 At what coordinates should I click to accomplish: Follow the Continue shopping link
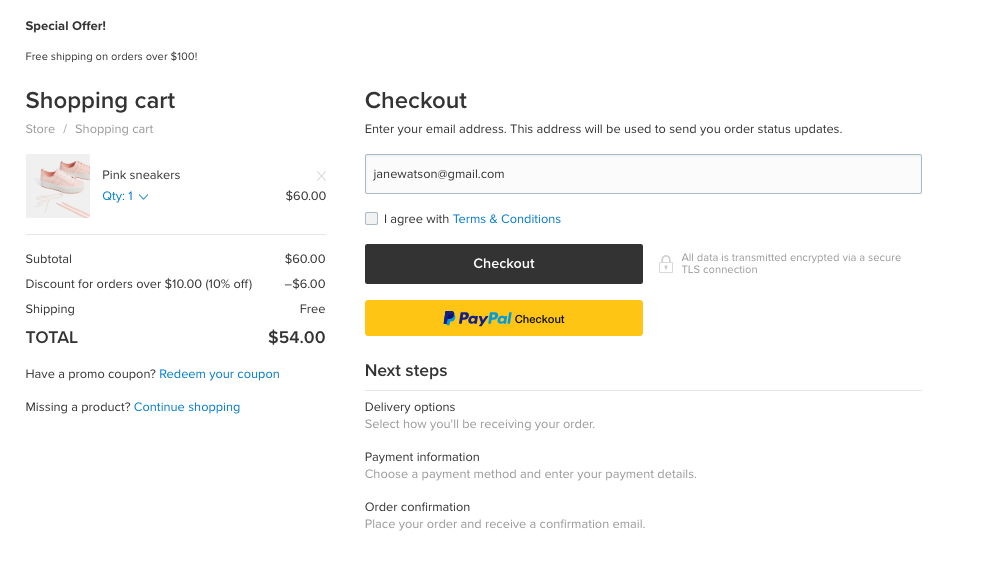tap(187, 407)
